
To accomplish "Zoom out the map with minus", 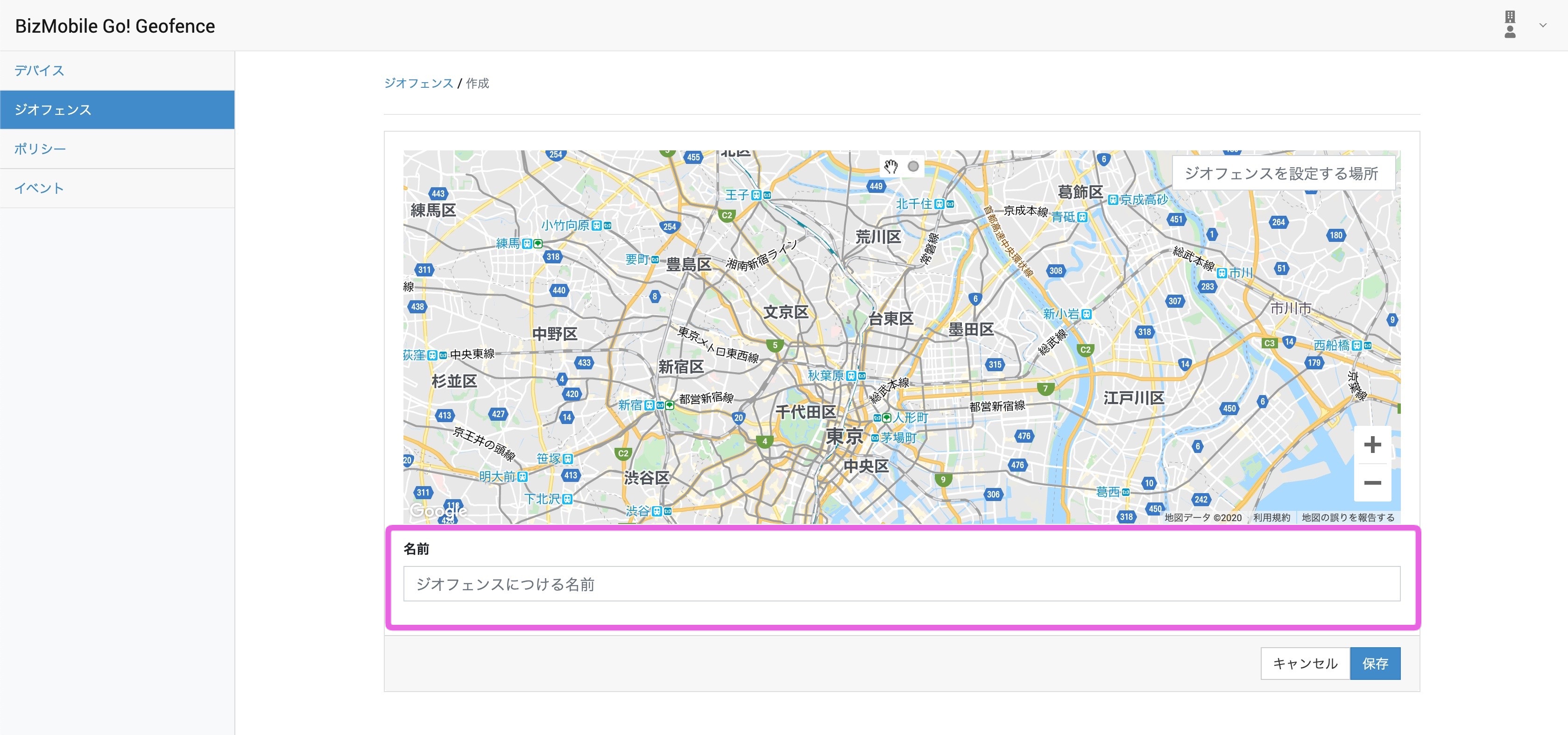I will tap(1372, 483).
